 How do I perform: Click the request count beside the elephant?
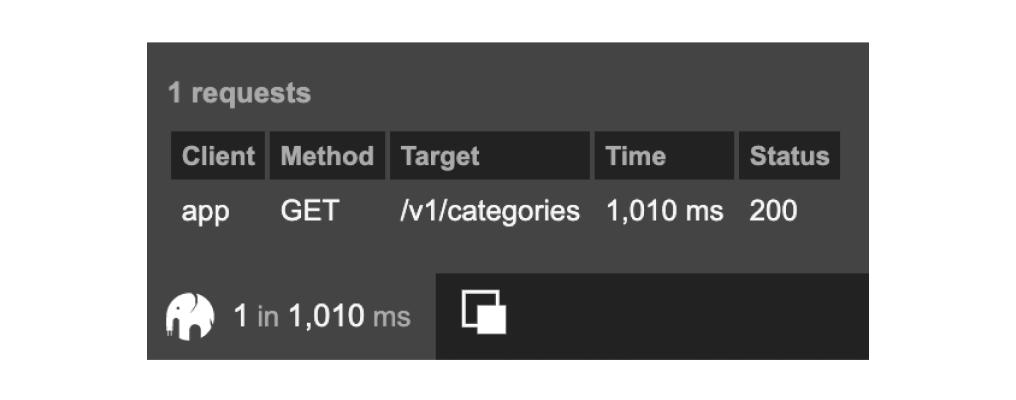240,317
